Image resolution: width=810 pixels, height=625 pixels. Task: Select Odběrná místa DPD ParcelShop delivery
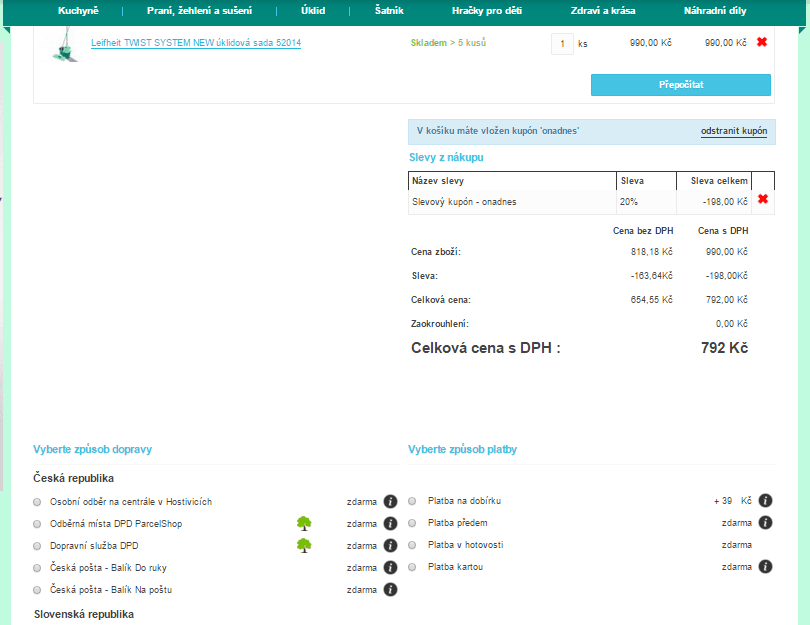tap(37, 524)
